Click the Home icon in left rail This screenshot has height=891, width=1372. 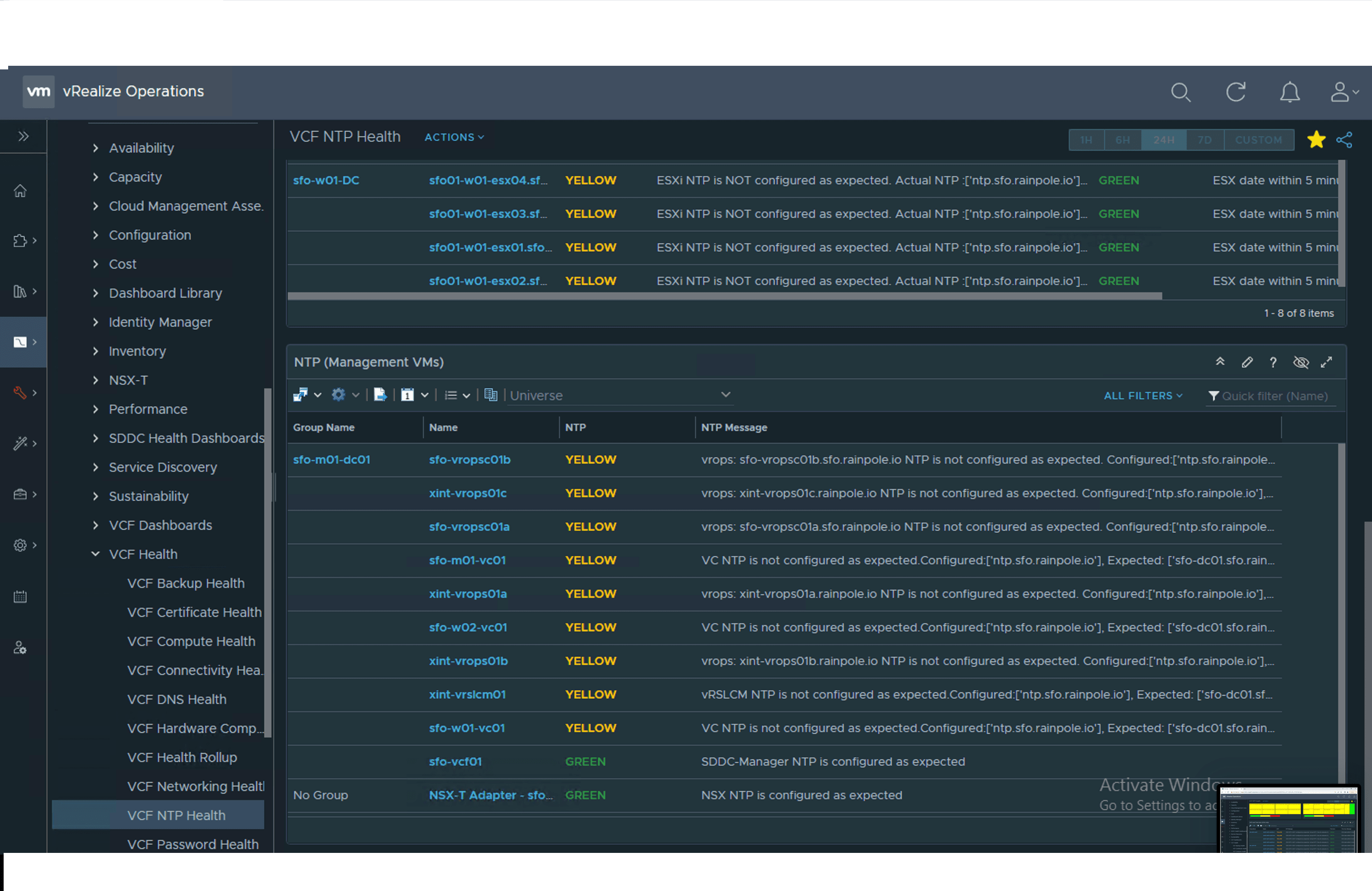pyautogui.click(x=20, y=191)
